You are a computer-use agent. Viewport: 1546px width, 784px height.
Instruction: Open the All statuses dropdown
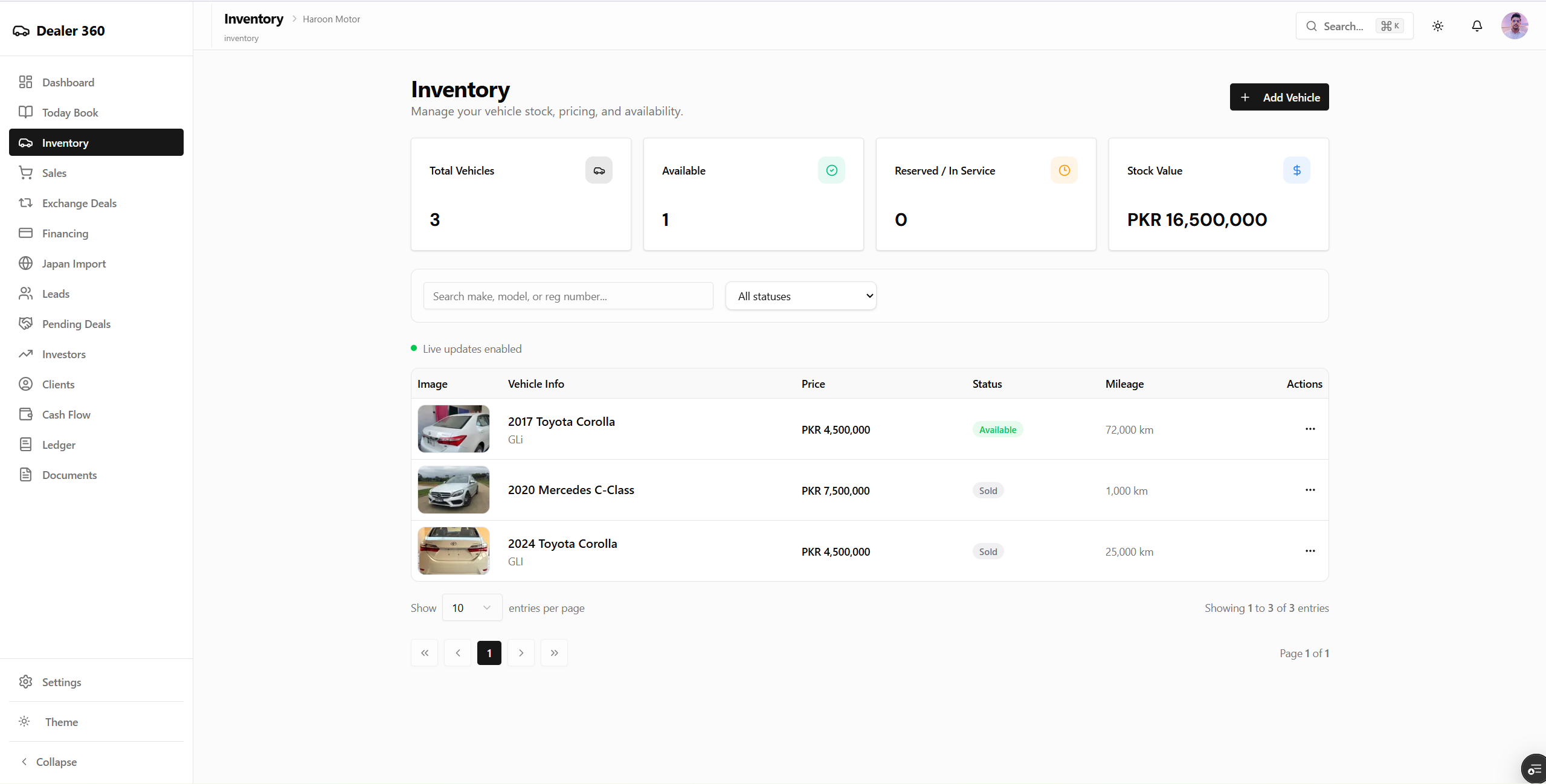(x=800, y=296)
